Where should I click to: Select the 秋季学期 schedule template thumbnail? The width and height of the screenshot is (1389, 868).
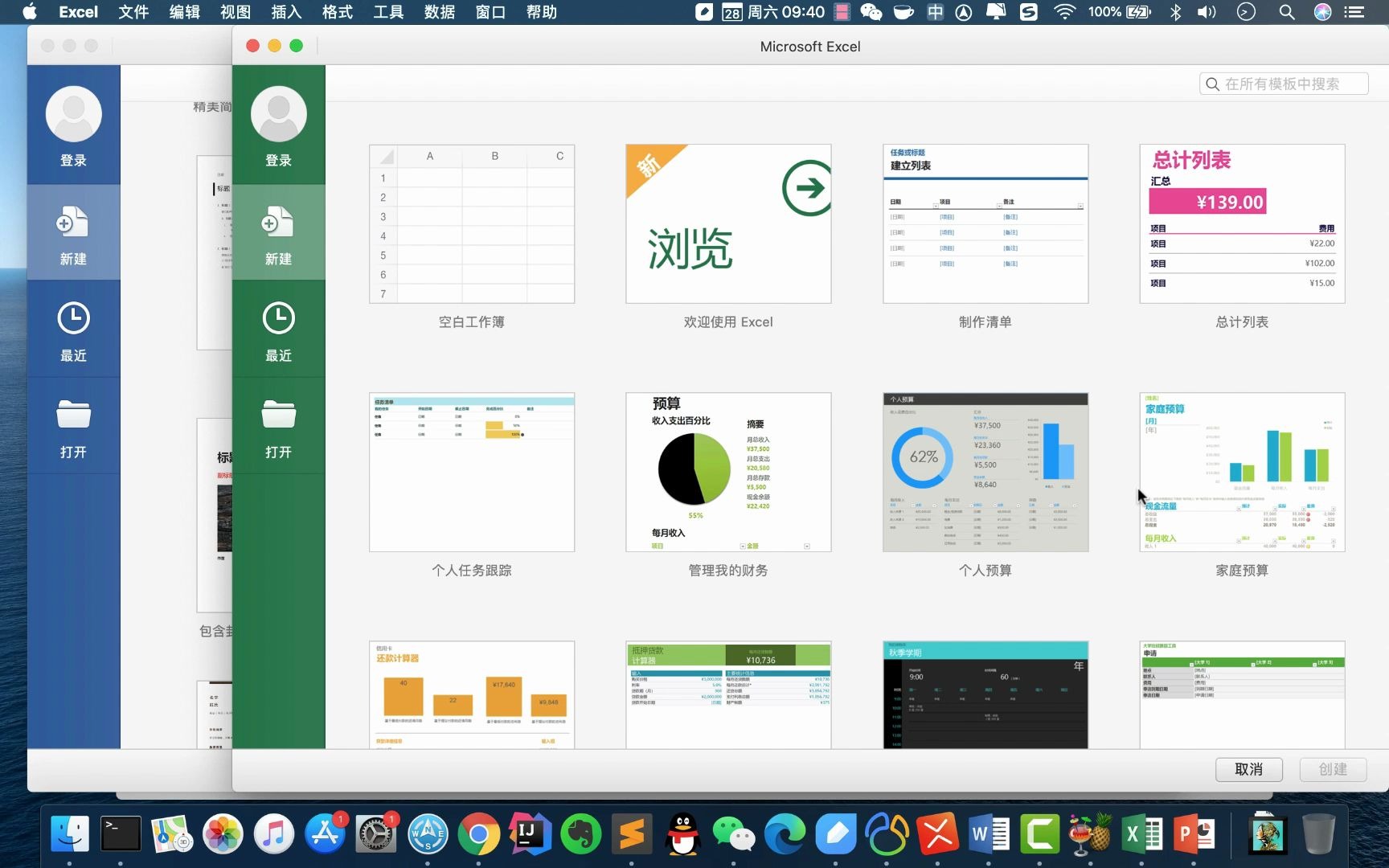tap(985, 695)
